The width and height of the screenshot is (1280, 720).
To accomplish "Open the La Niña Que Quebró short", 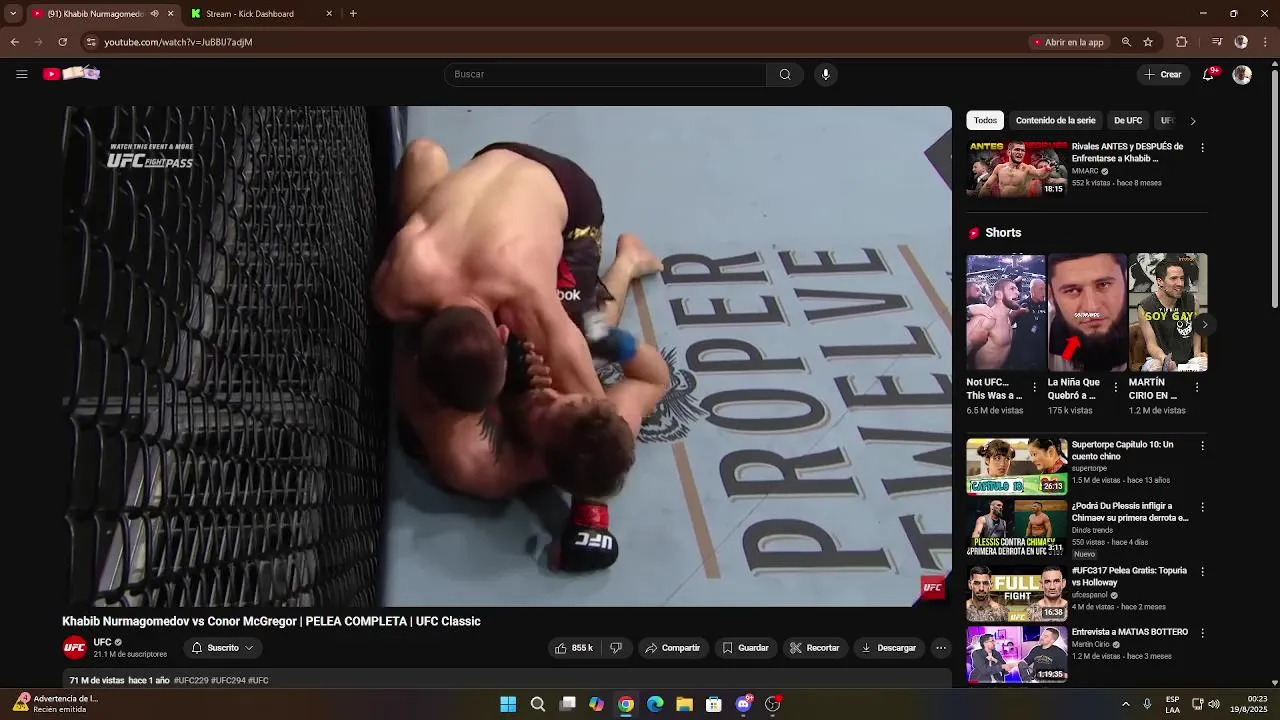I will (x=1087, y=312).
